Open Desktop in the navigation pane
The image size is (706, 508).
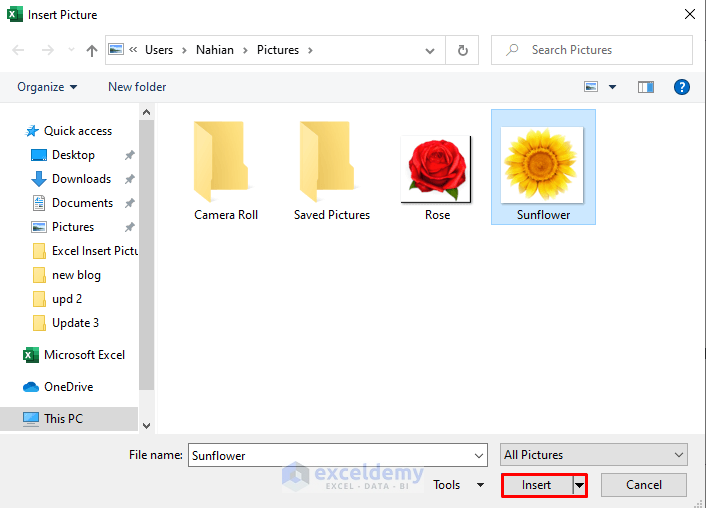(63, 155)
